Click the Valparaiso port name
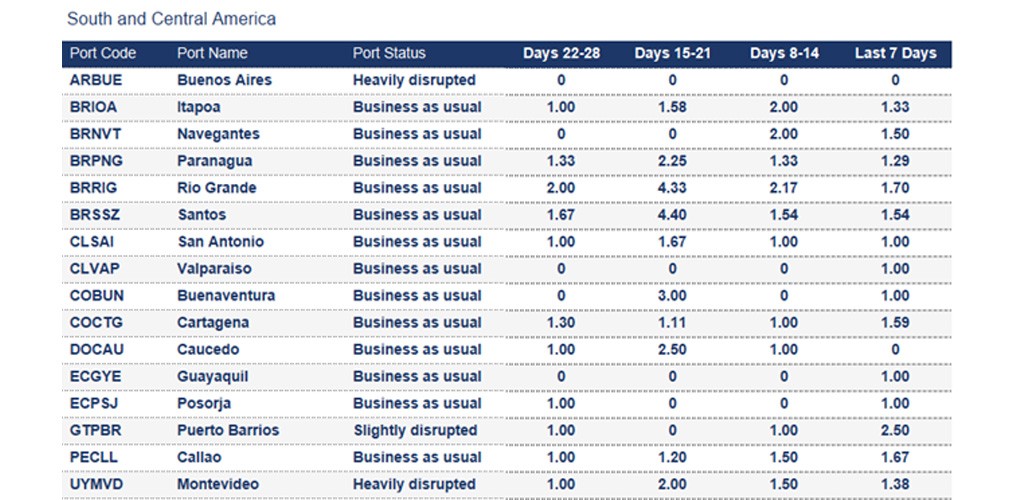Screen dimensions: 1017x500 click(213, 269)
